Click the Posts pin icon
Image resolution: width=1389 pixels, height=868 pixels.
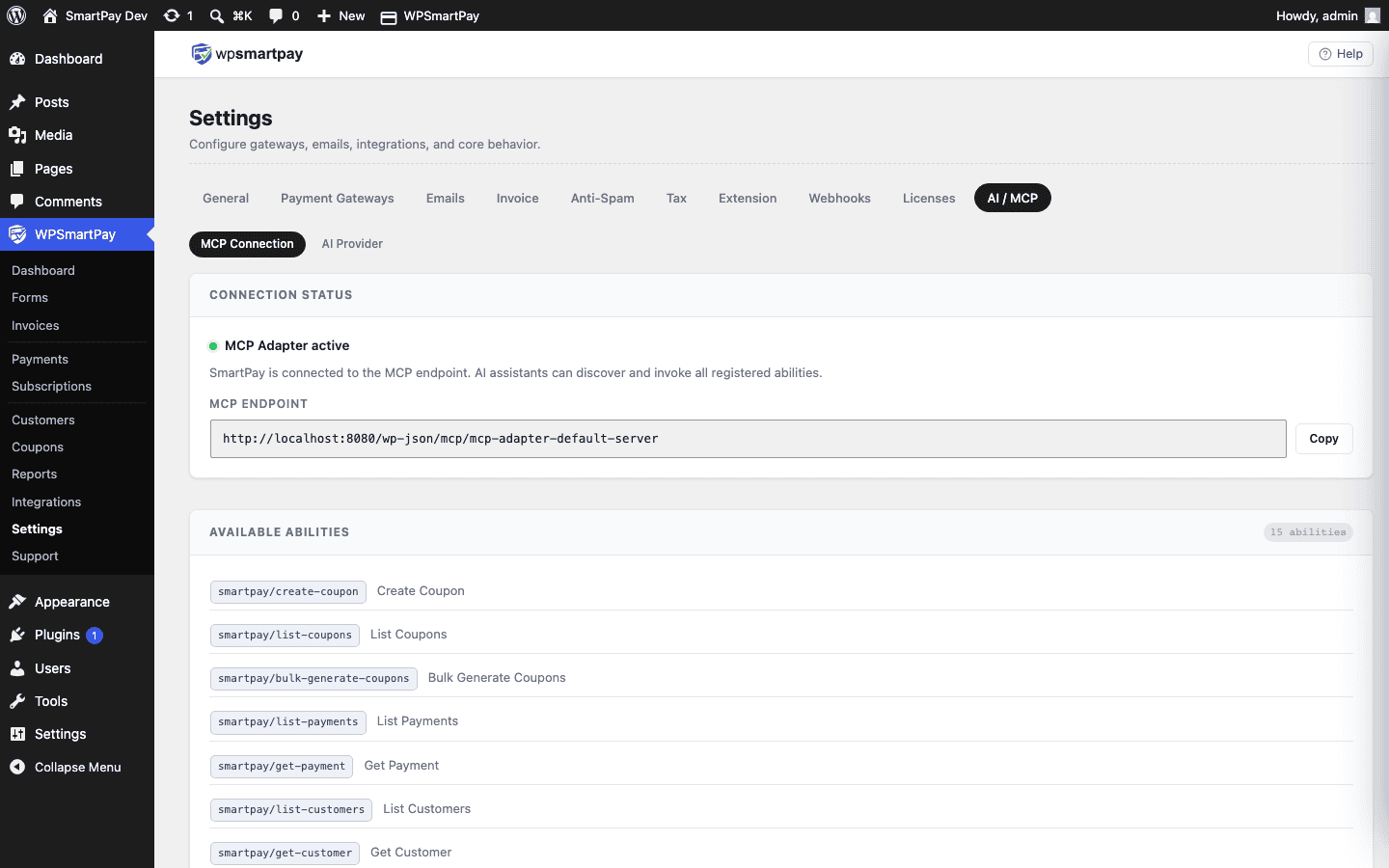(x=17, y=102)
